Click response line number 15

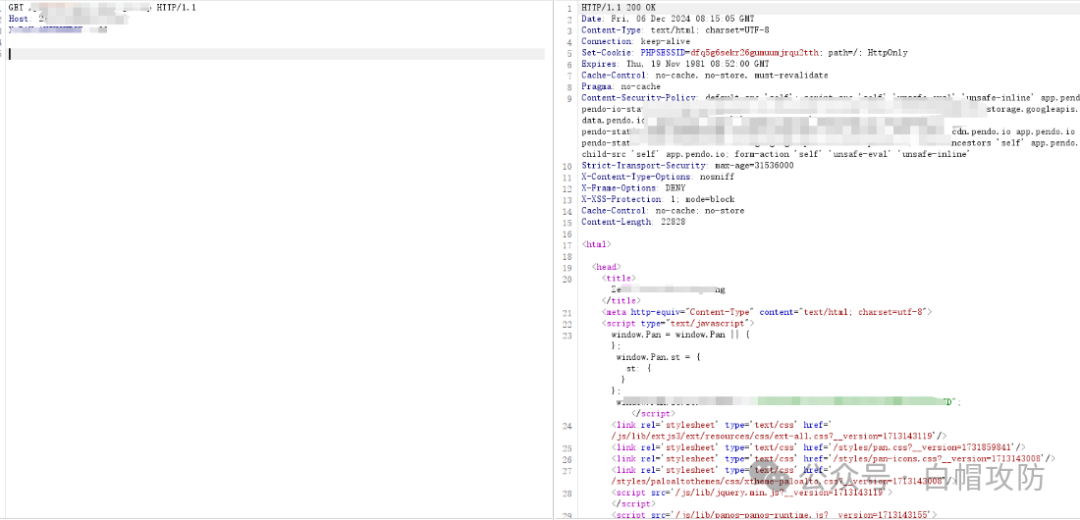coord(568,222)
